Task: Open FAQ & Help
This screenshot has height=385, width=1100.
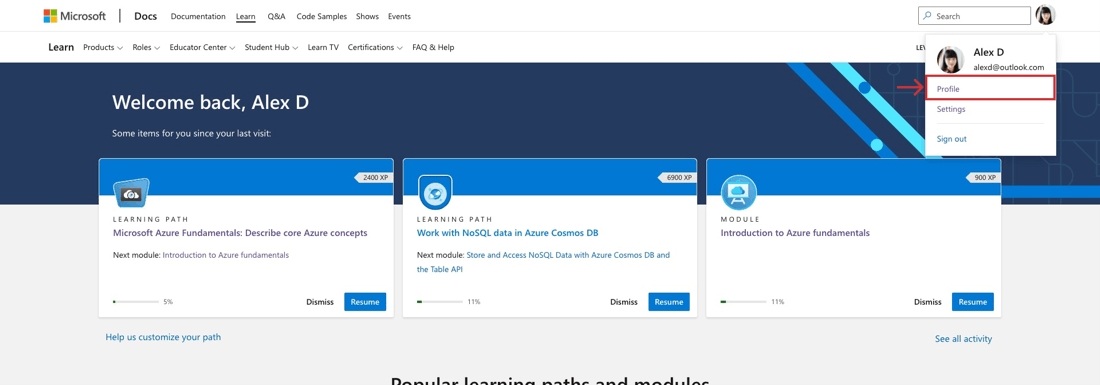Action: (x=433, y=48)
